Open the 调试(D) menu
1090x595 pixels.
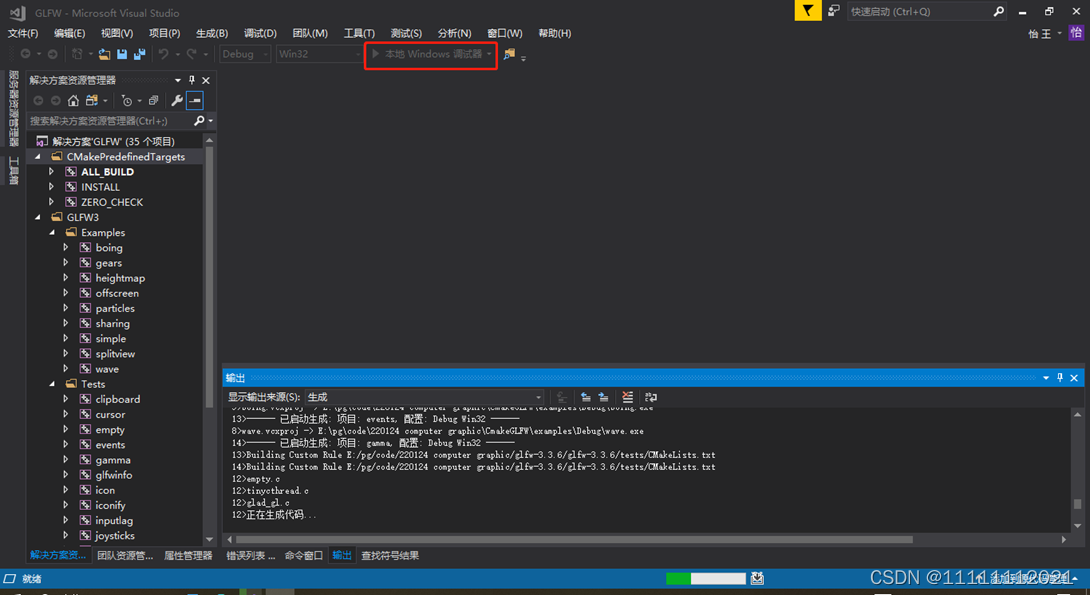click(x=260, y=33)
